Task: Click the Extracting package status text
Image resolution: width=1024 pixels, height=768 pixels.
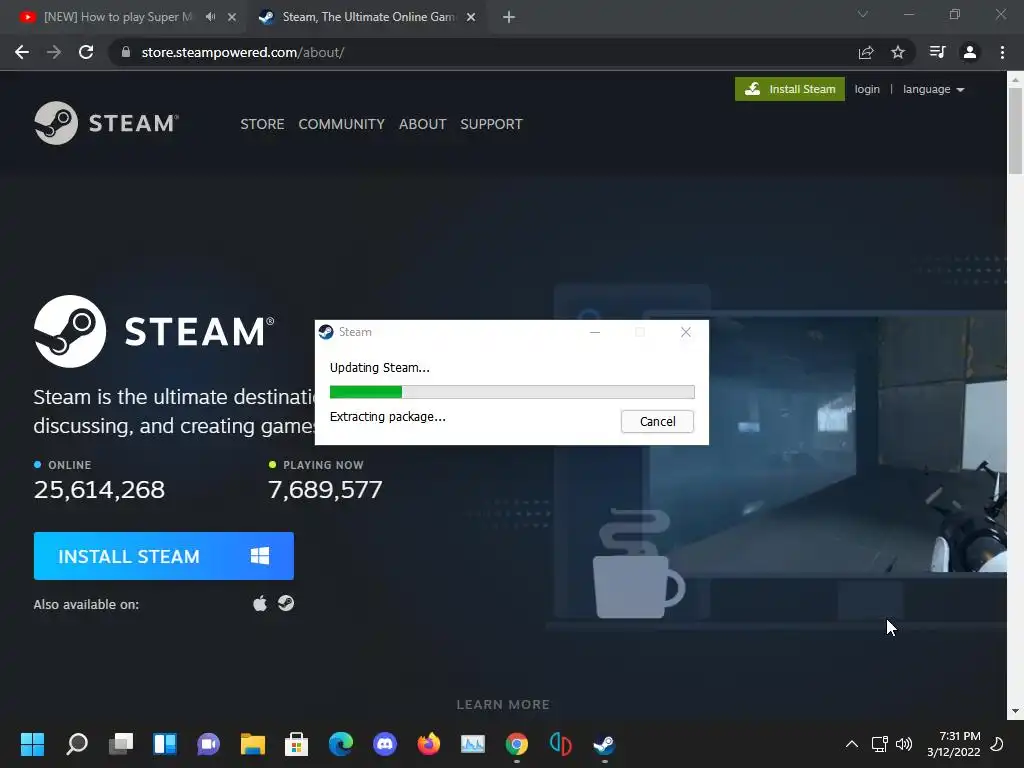Action: pos(387,417)
